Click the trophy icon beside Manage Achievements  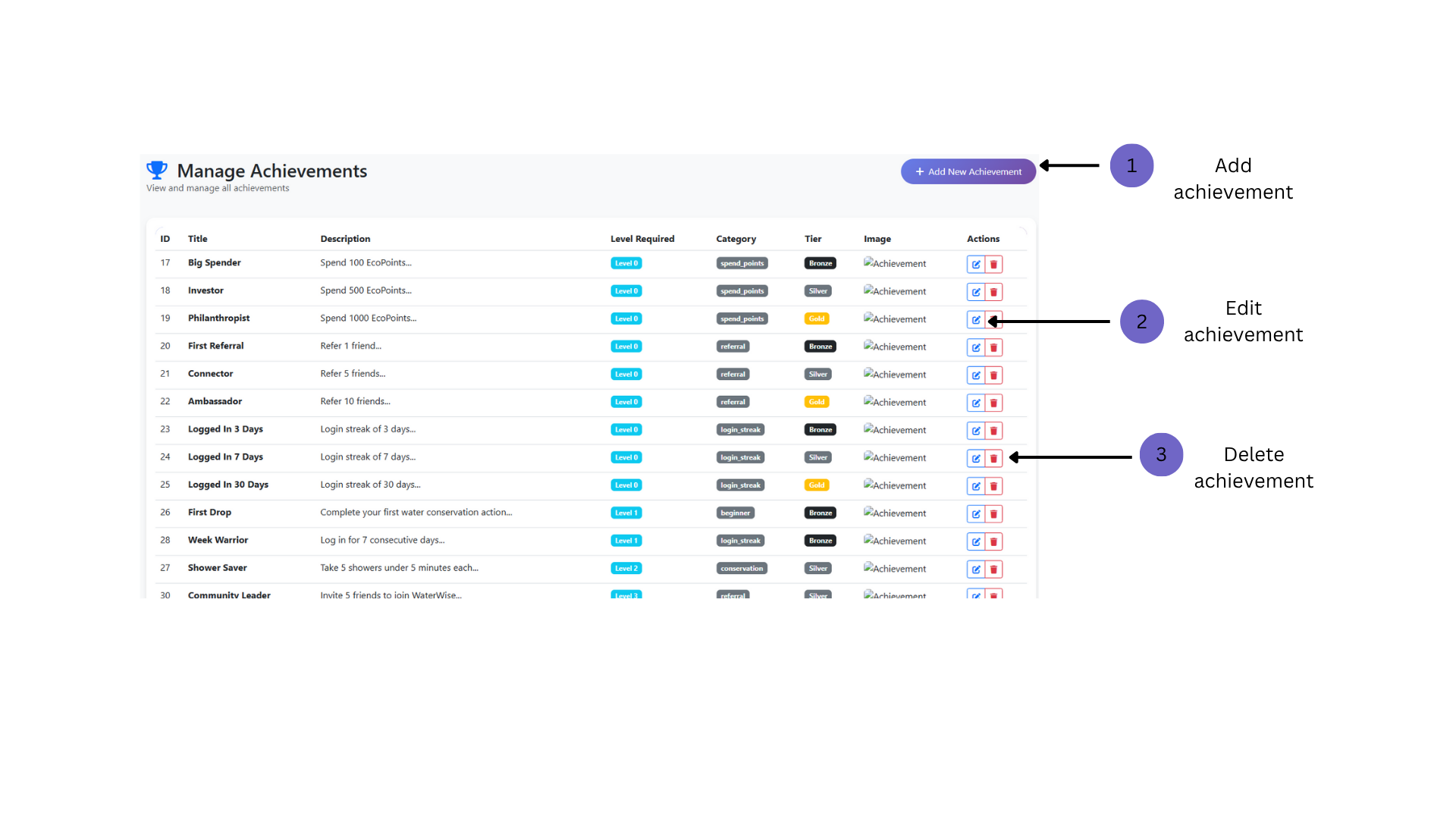click(157, 170)
